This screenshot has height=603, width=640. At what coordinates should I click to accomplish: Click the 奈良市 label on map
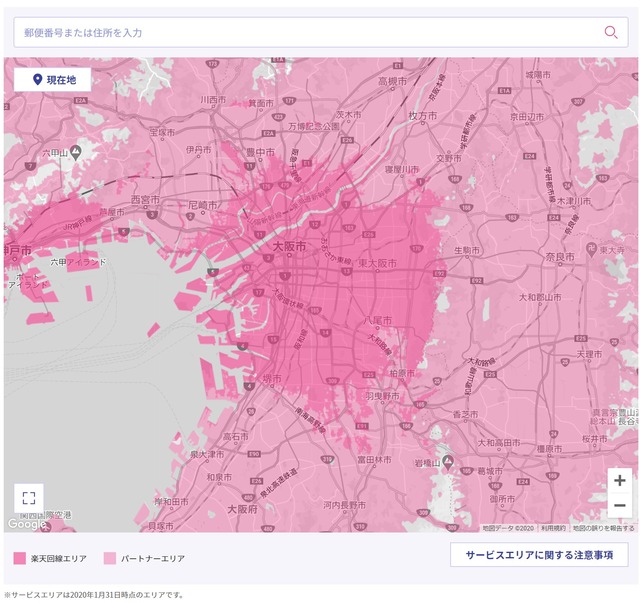coord(560,257)
